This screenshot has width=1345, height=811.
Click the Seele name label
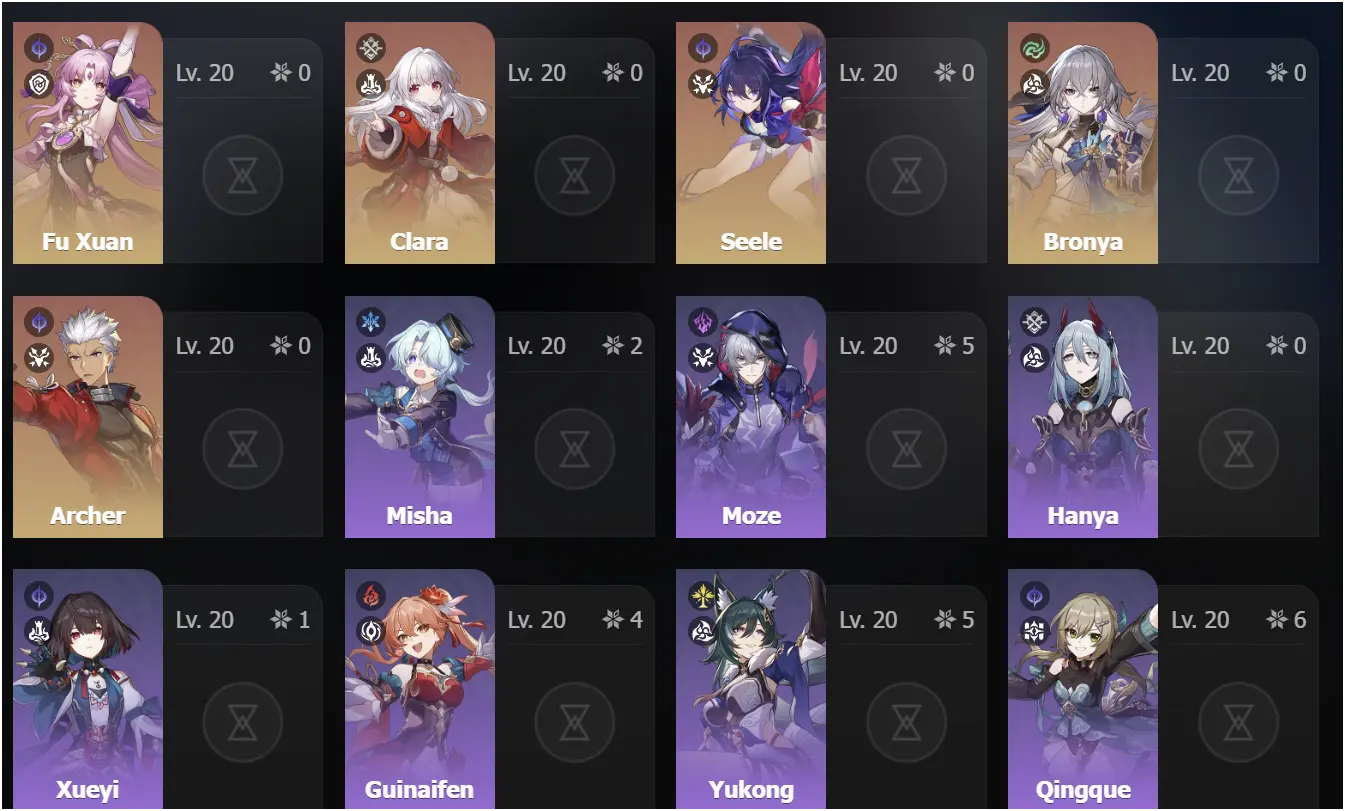point(751,242)
